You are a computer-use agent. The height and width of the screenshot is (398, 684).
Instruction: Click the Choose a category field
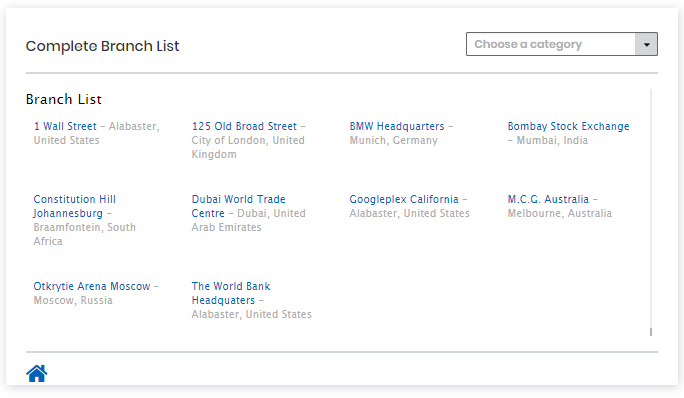(x=561, y=44)
